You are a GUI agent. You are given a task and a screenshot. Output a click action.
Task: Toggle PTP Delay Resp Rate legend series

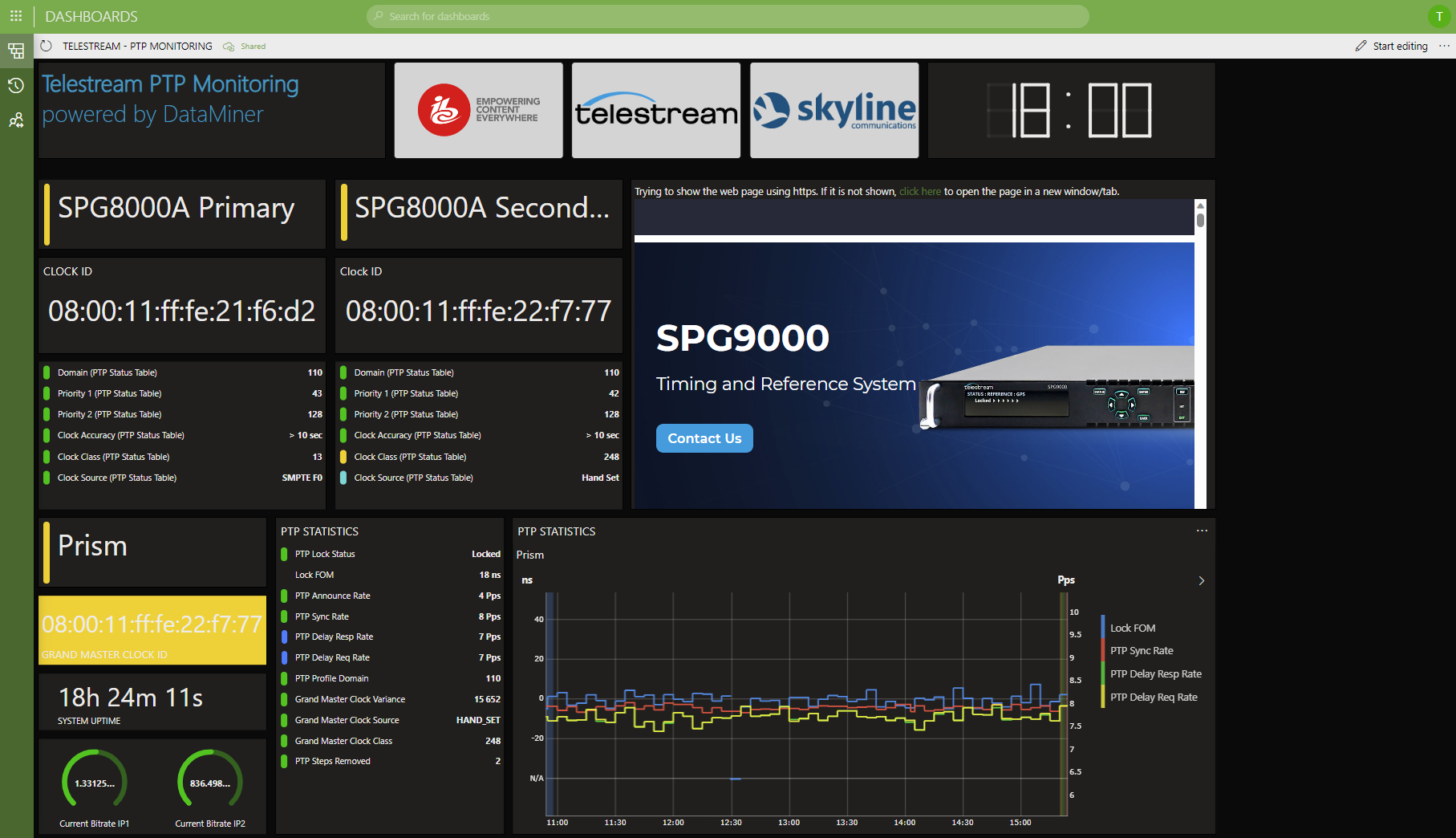coord(1155,673)
